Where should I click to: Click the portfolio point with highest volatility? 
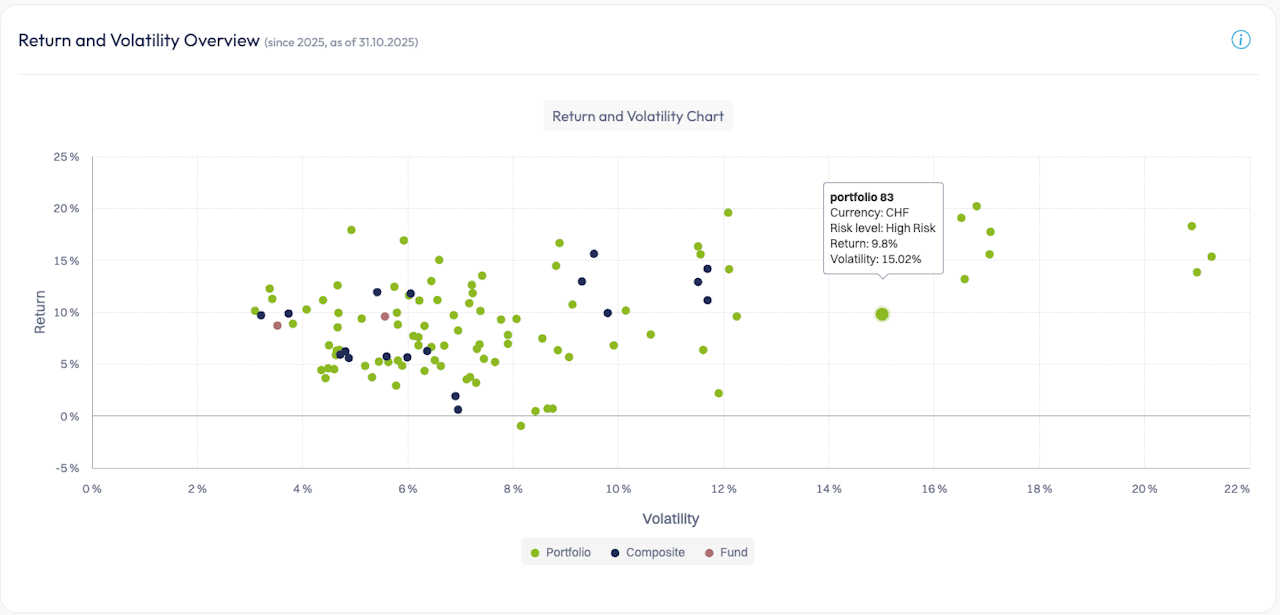coord(1211,257)
